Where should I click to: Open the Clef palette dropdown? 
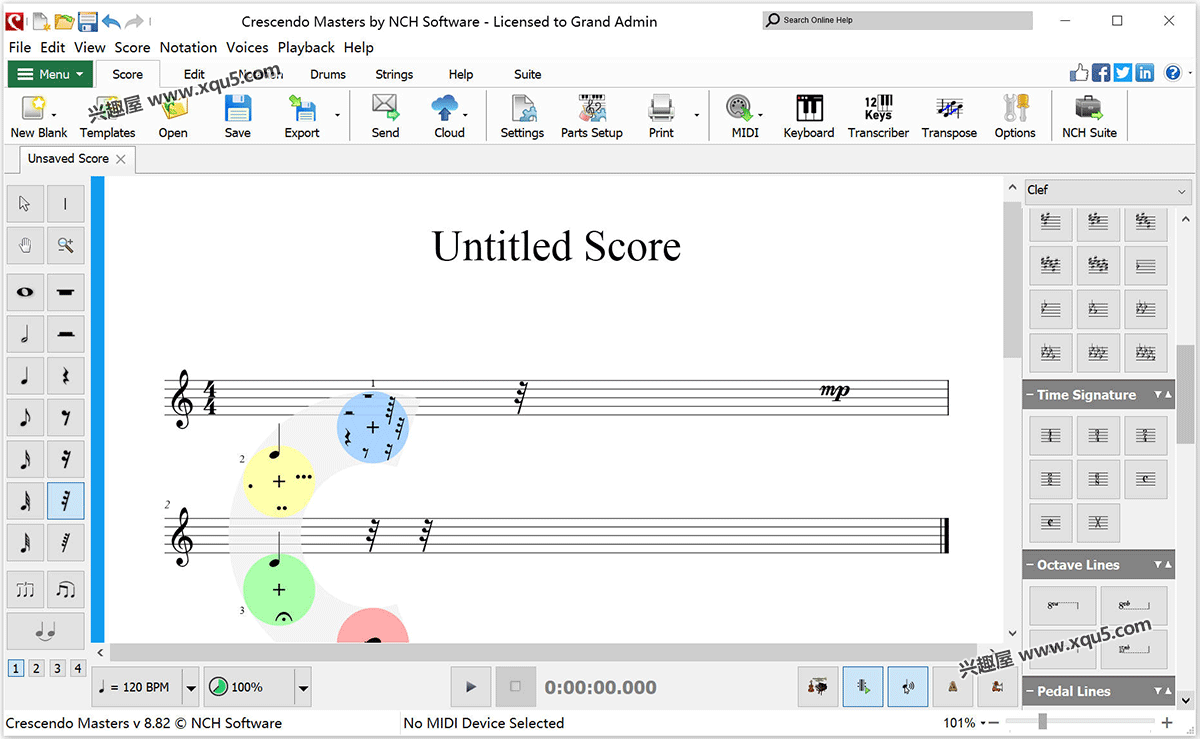pyautogui.click(x=1108, y=190)
